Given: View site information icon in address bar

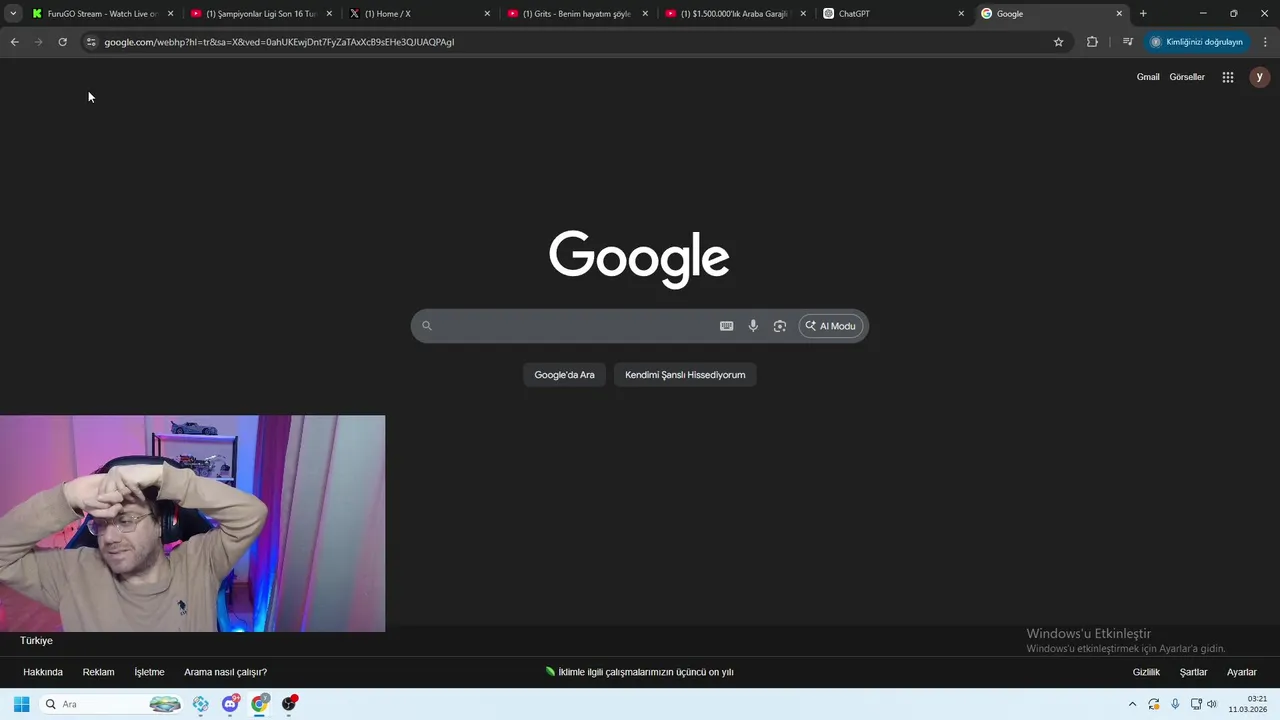Looking at the screenshot, I should tap(91, 42).
